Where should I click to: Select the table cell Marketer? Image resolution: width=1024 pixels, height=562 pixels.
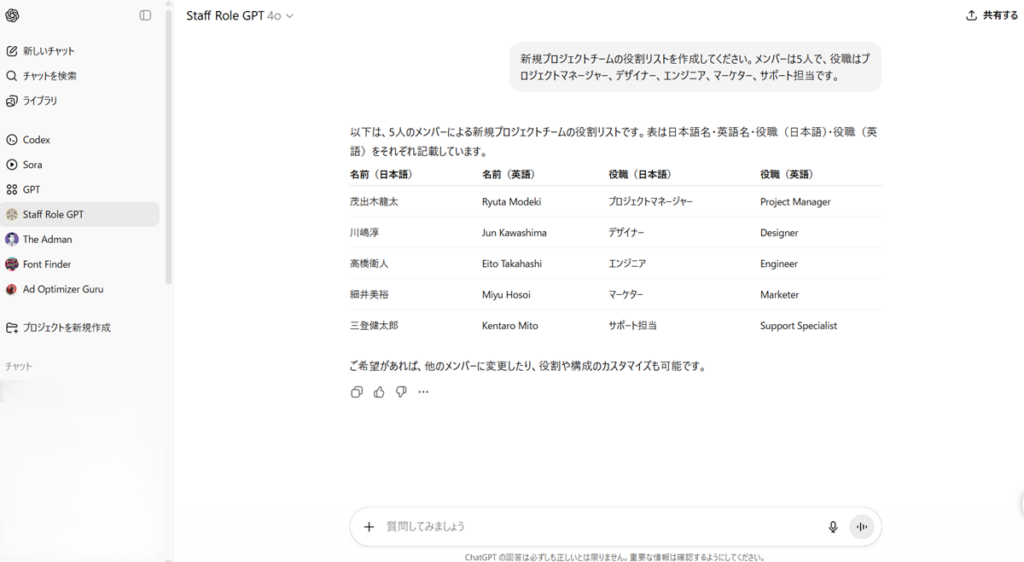(x=779, y=294)
